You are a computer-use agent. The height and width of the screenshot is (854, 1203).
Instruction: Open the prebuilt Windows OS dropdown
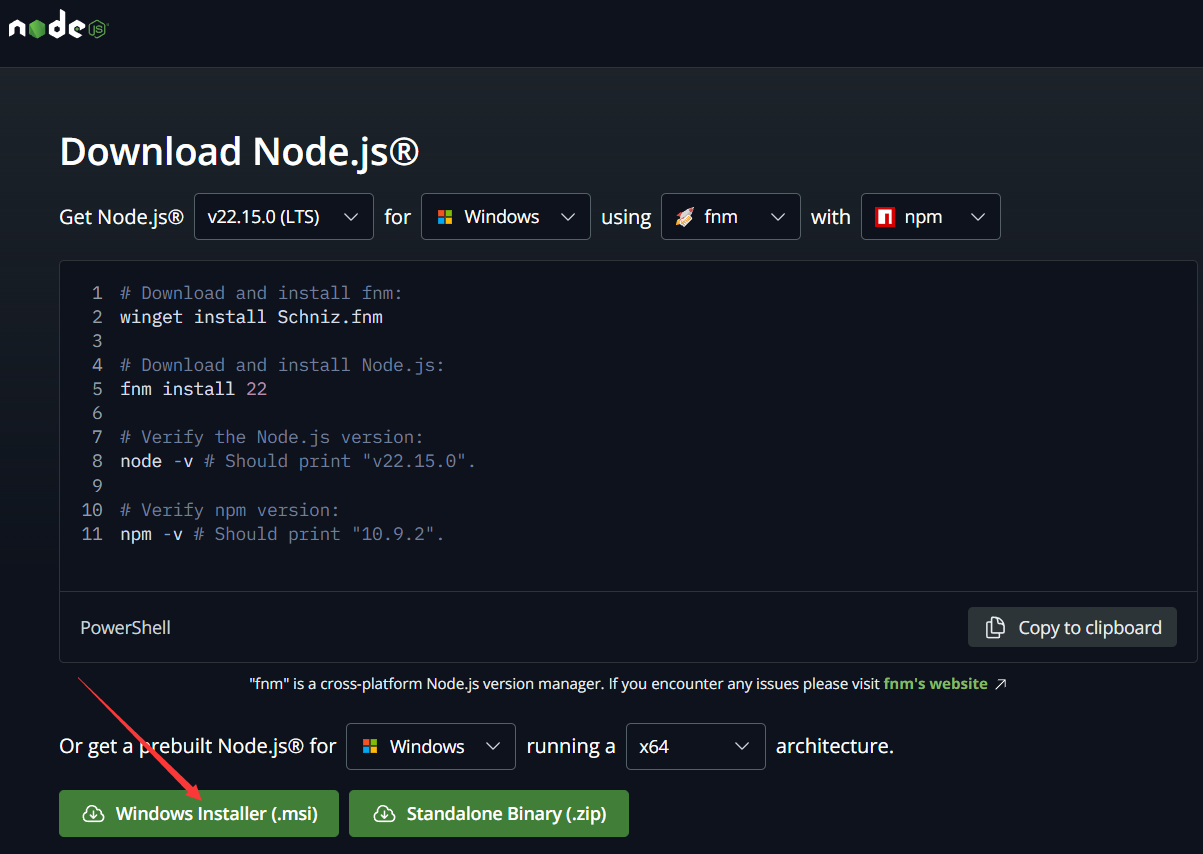430,746
